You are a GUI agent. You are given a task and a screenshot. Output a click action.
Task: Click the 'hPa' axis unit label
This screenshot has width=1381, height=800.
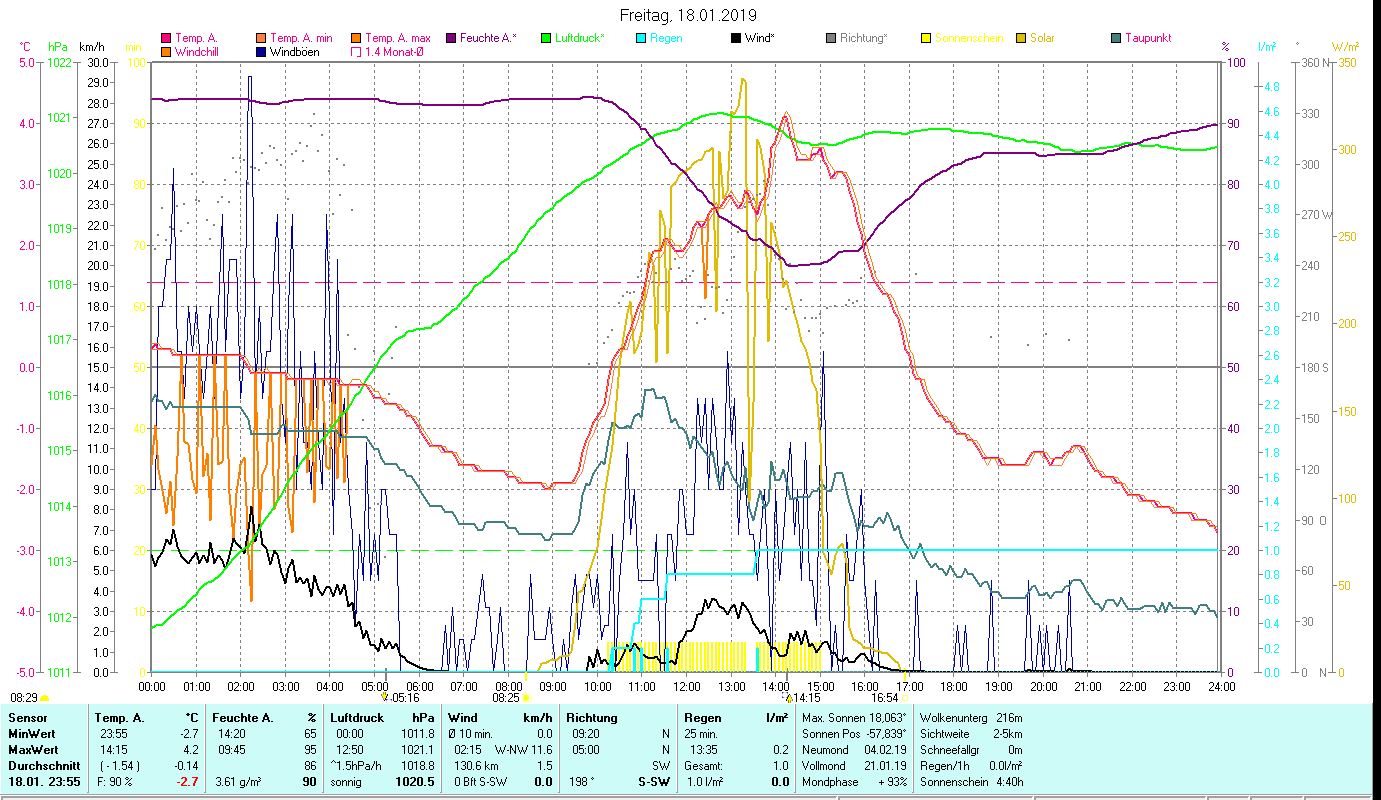[x=57, y=47]
